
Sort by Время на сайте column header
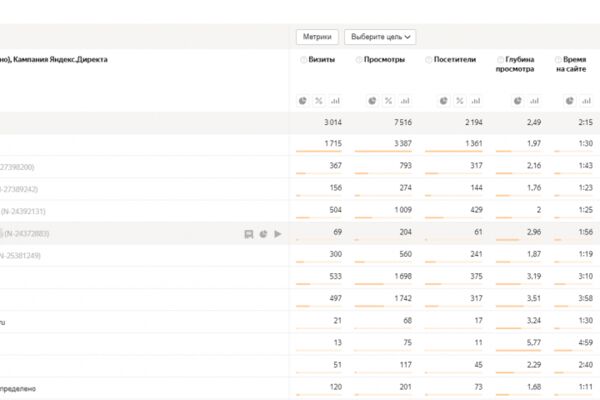(x=571, y=64)
